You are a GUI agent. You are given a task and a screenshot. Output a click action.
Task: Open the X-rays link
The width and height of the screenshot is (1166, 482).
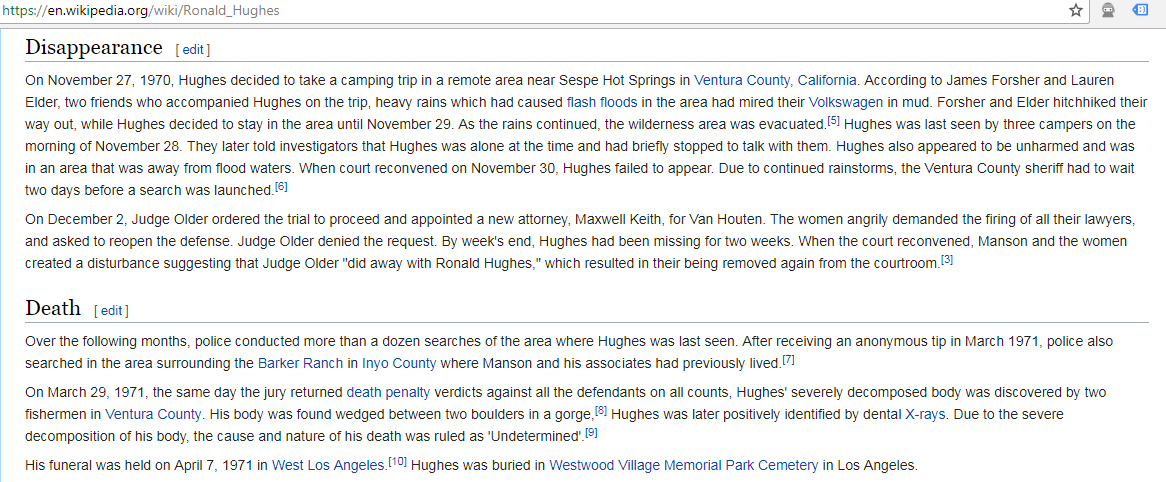(x=927, y=414)
